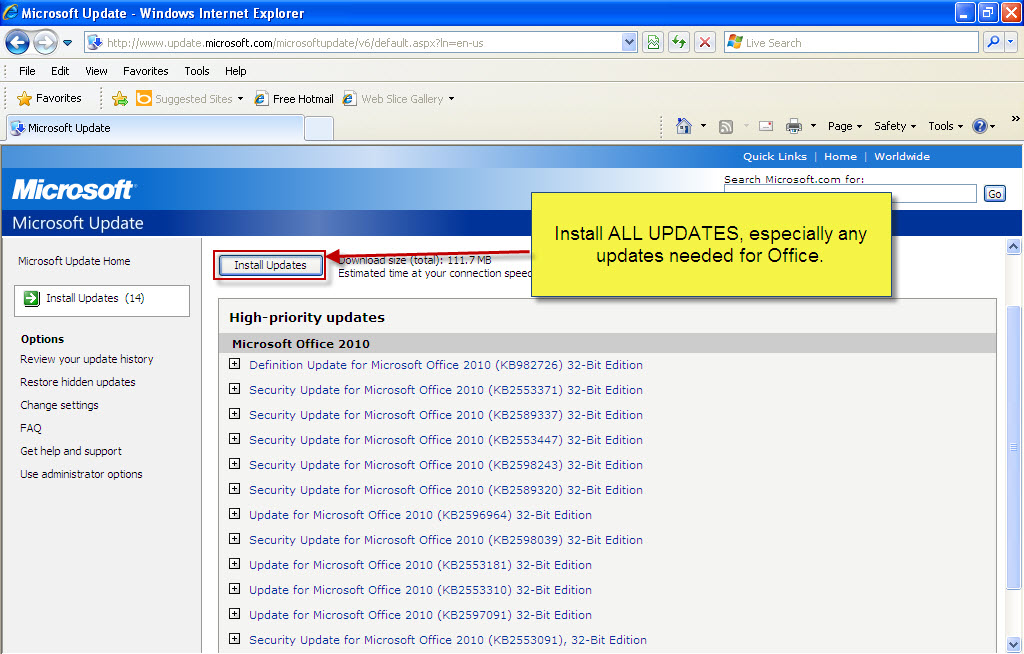Viewport: 1024px width, 654px height.
Task: Expand Security Update KB2553371 details
Action: tap(234, 389)
